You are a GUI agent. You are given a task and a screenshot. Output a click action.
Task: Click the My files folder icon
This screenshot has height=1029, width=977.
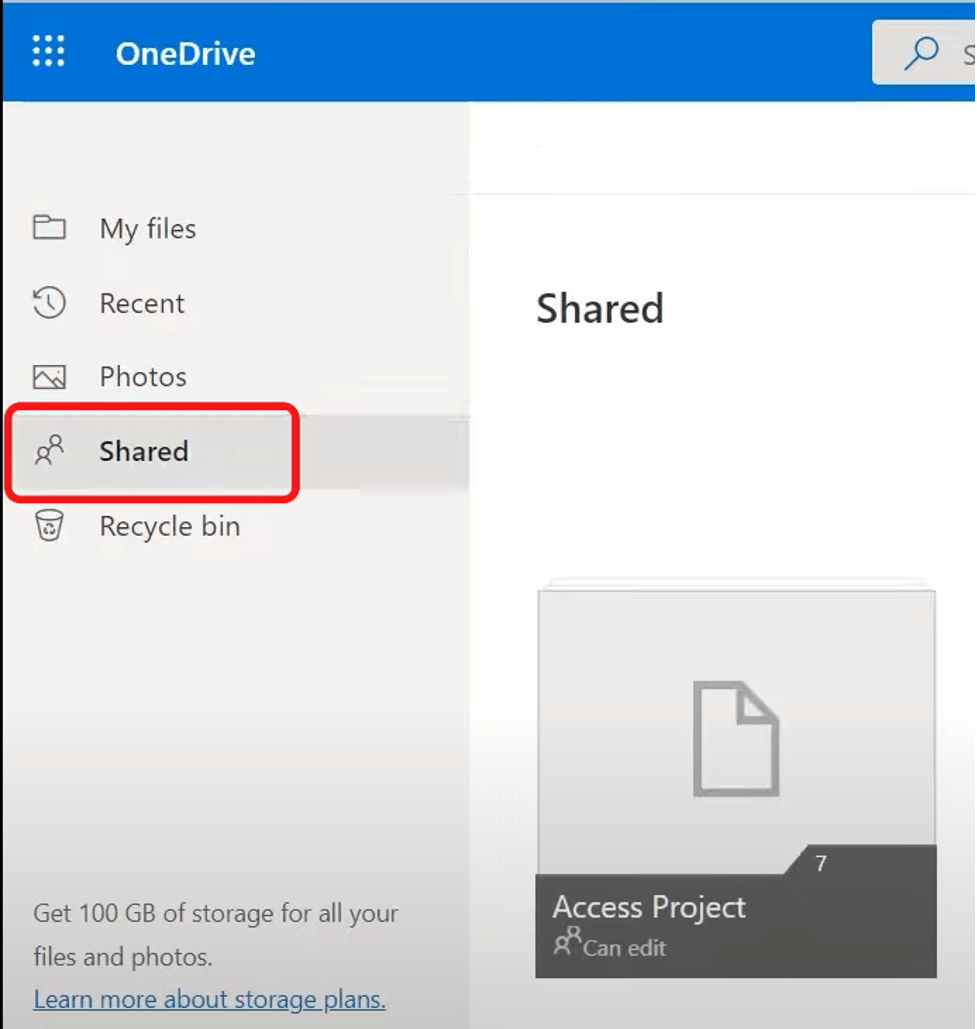49,228
